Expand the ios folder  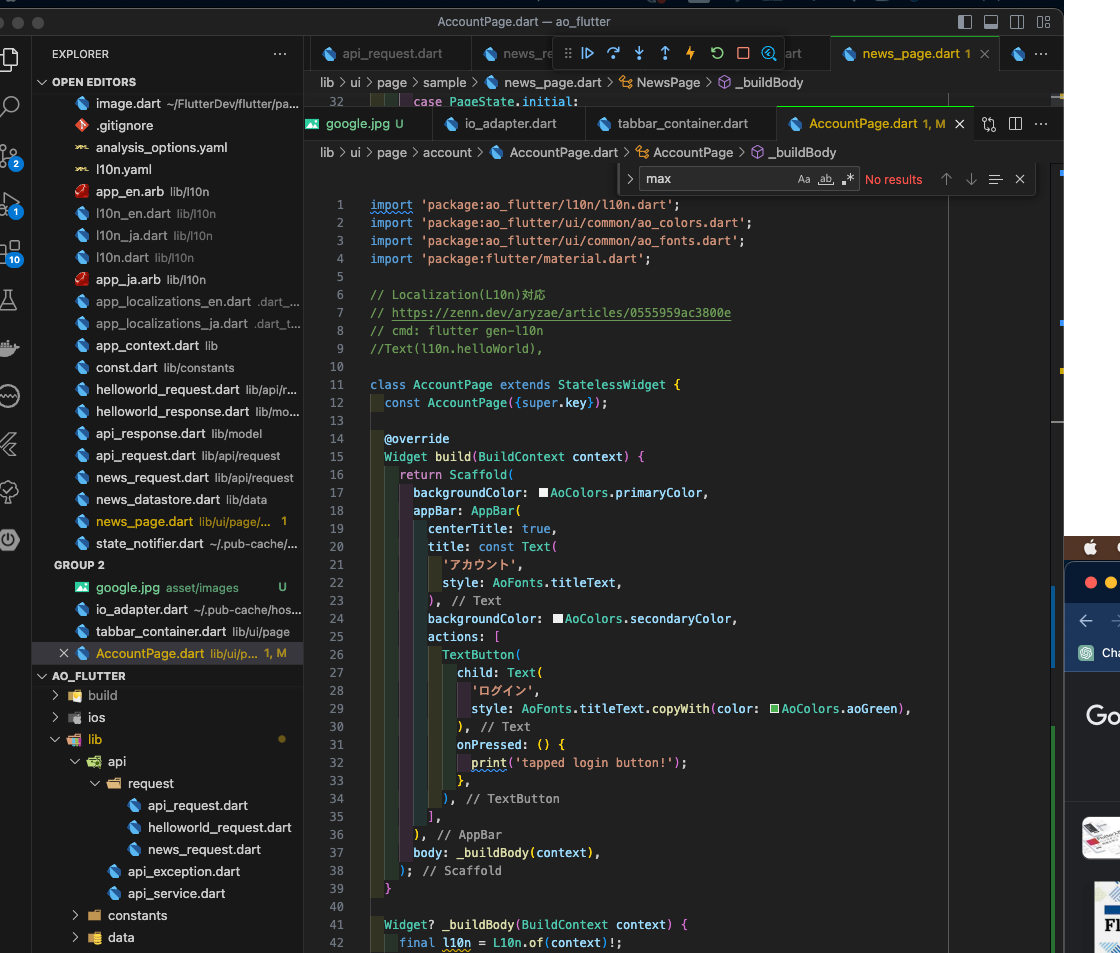click(x=96, y=717)
